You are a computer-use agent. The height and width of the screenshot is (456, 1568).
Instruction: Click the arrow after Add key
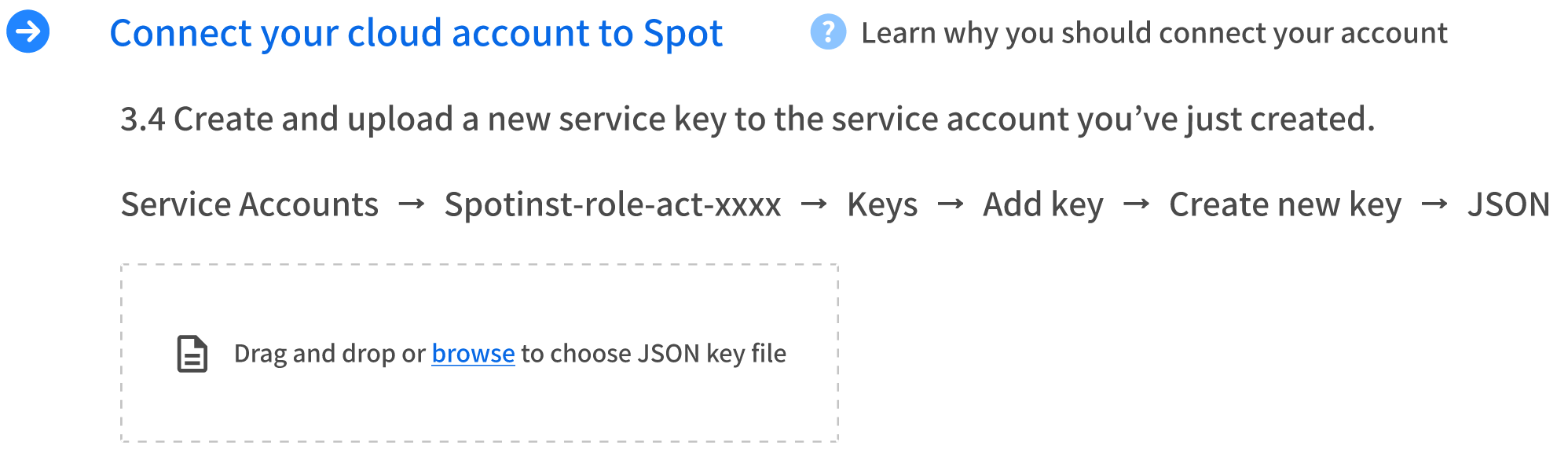1136,204
